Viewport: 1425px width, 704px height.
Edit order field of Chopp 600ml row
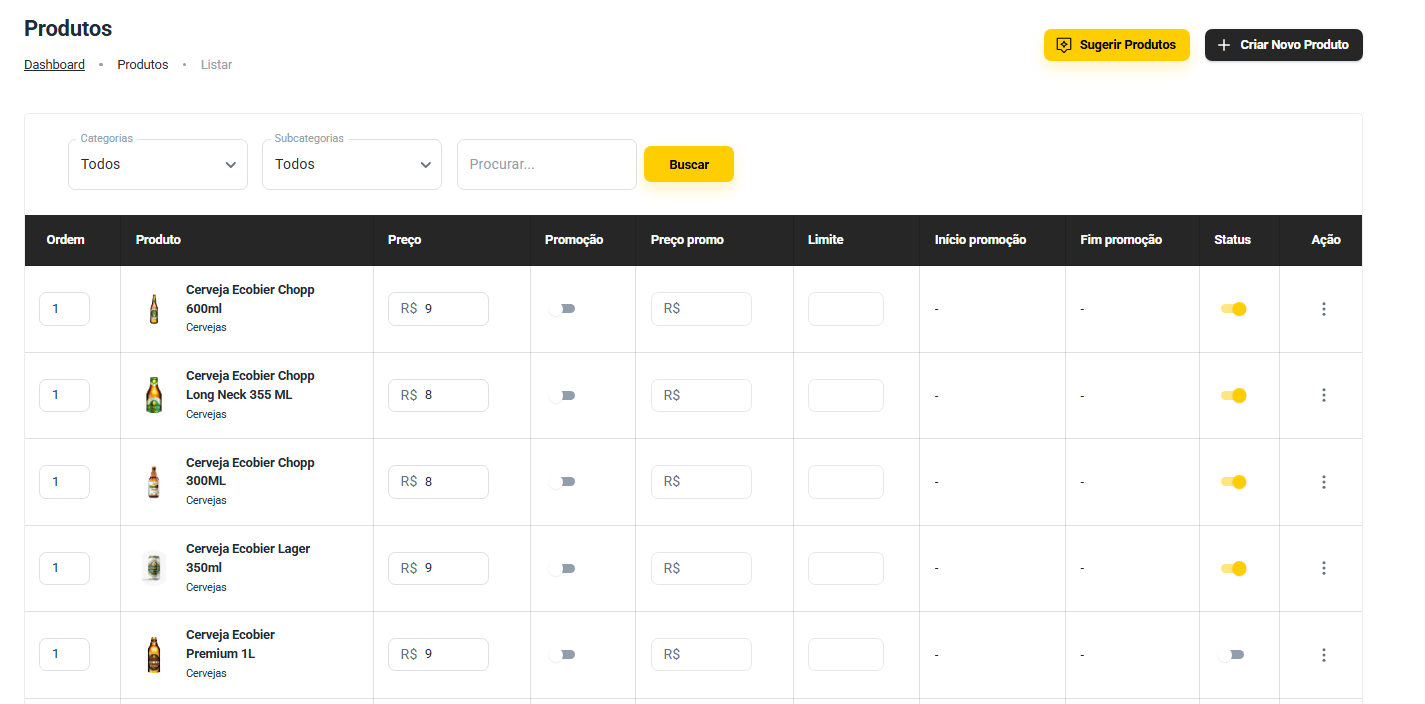64,309
